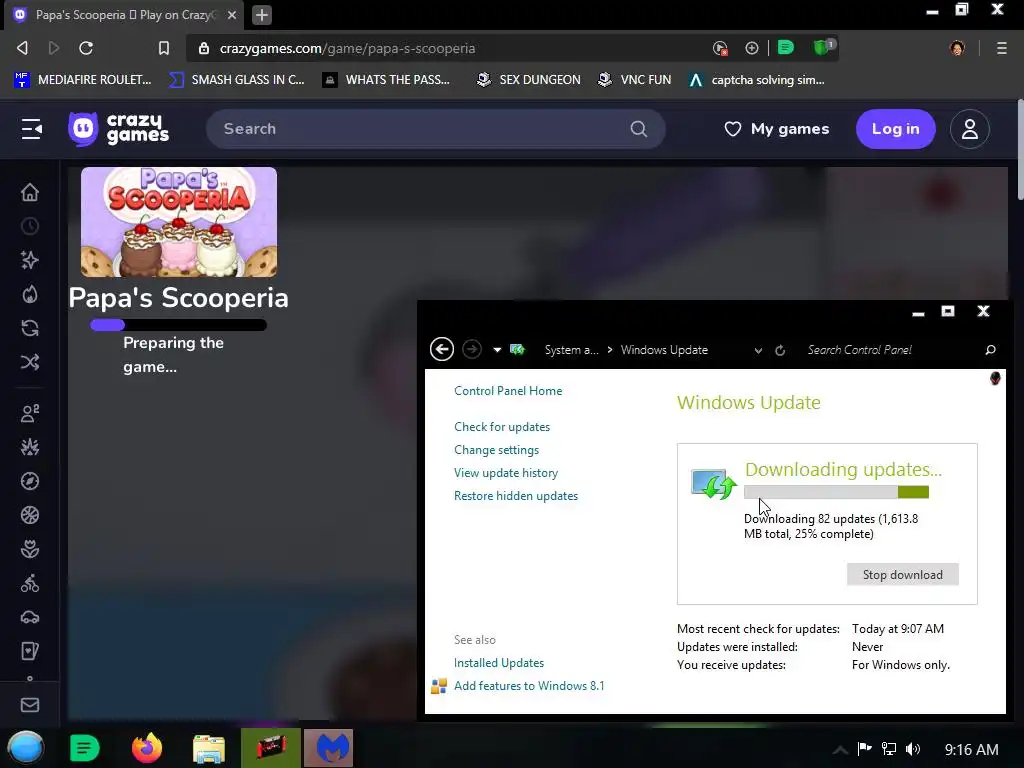
Task: Click the Stop download button
Action: coord(903,574)
